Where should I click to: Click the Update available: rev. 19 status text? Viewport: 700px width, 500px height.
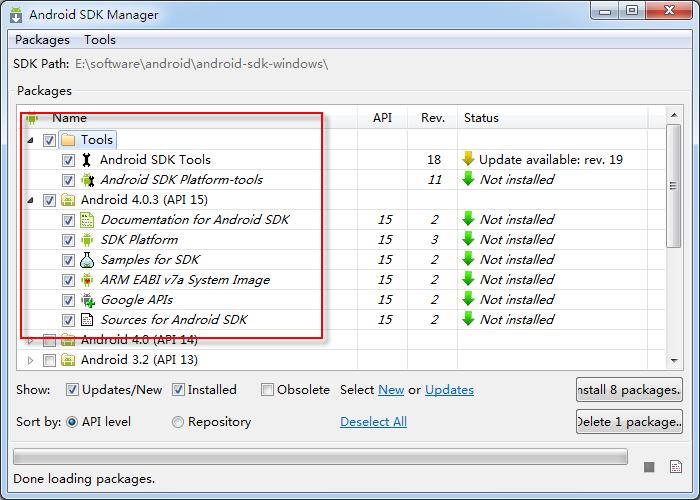point(551,160)
